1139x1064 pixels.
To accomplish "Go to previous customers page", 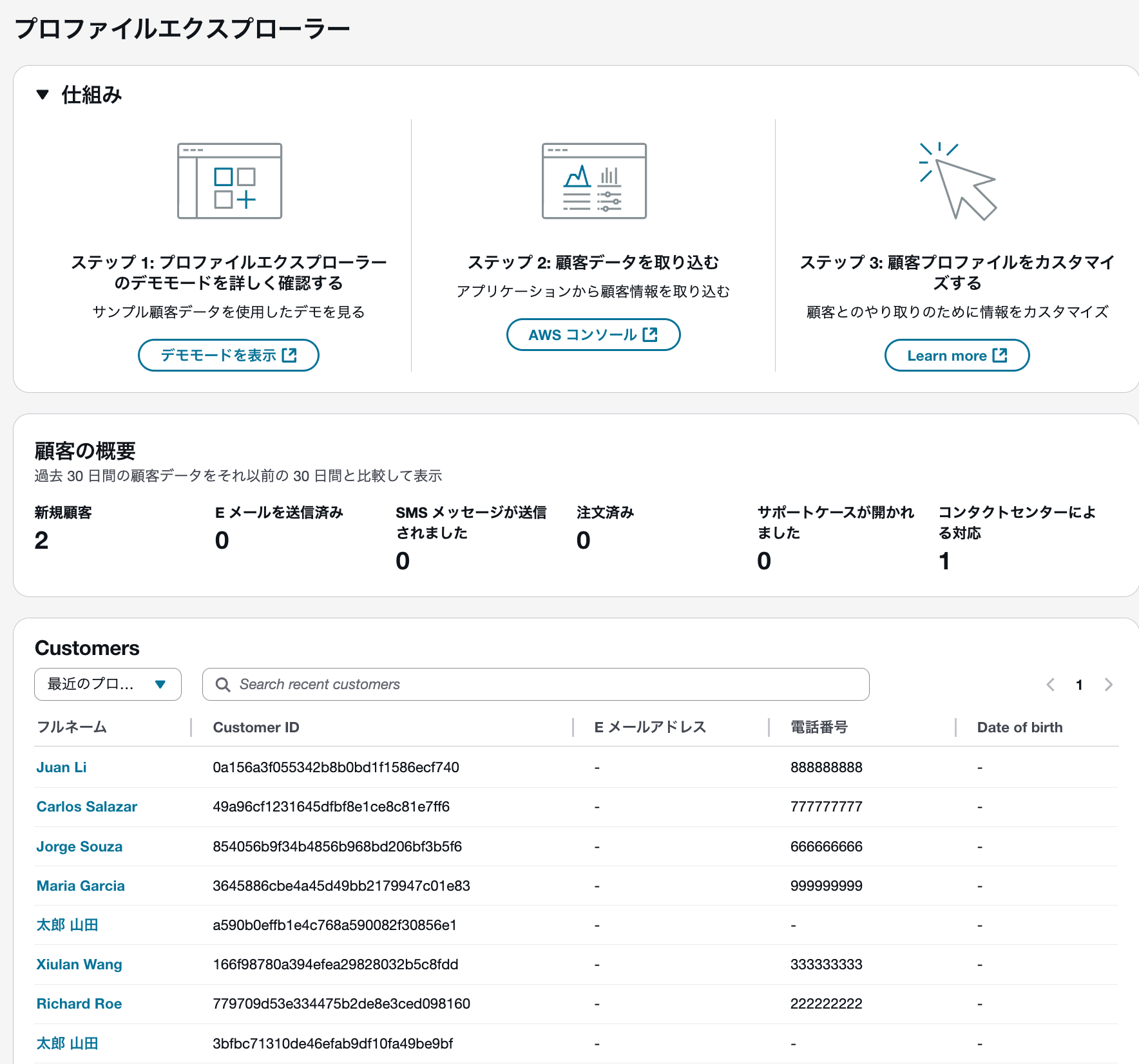I will tap(1051, 685).
